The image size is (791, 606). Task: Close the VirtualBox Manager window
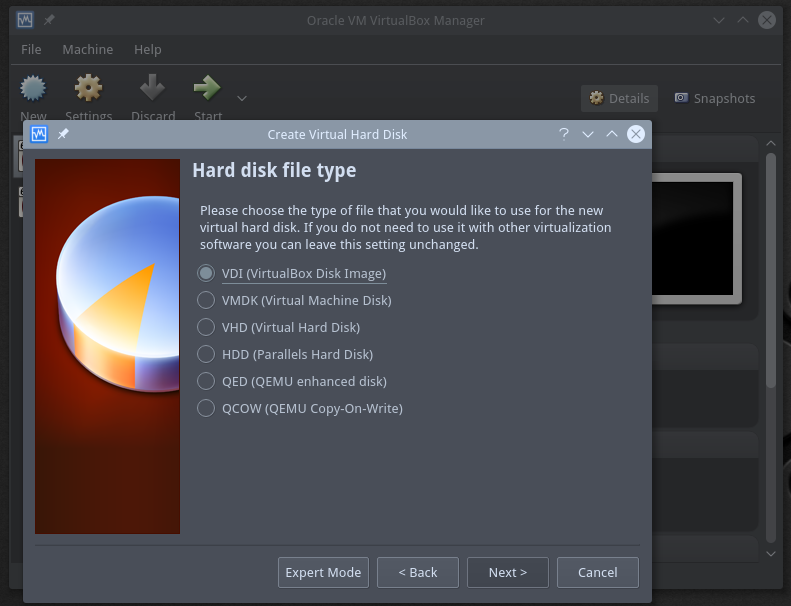[x=767, y=20]
